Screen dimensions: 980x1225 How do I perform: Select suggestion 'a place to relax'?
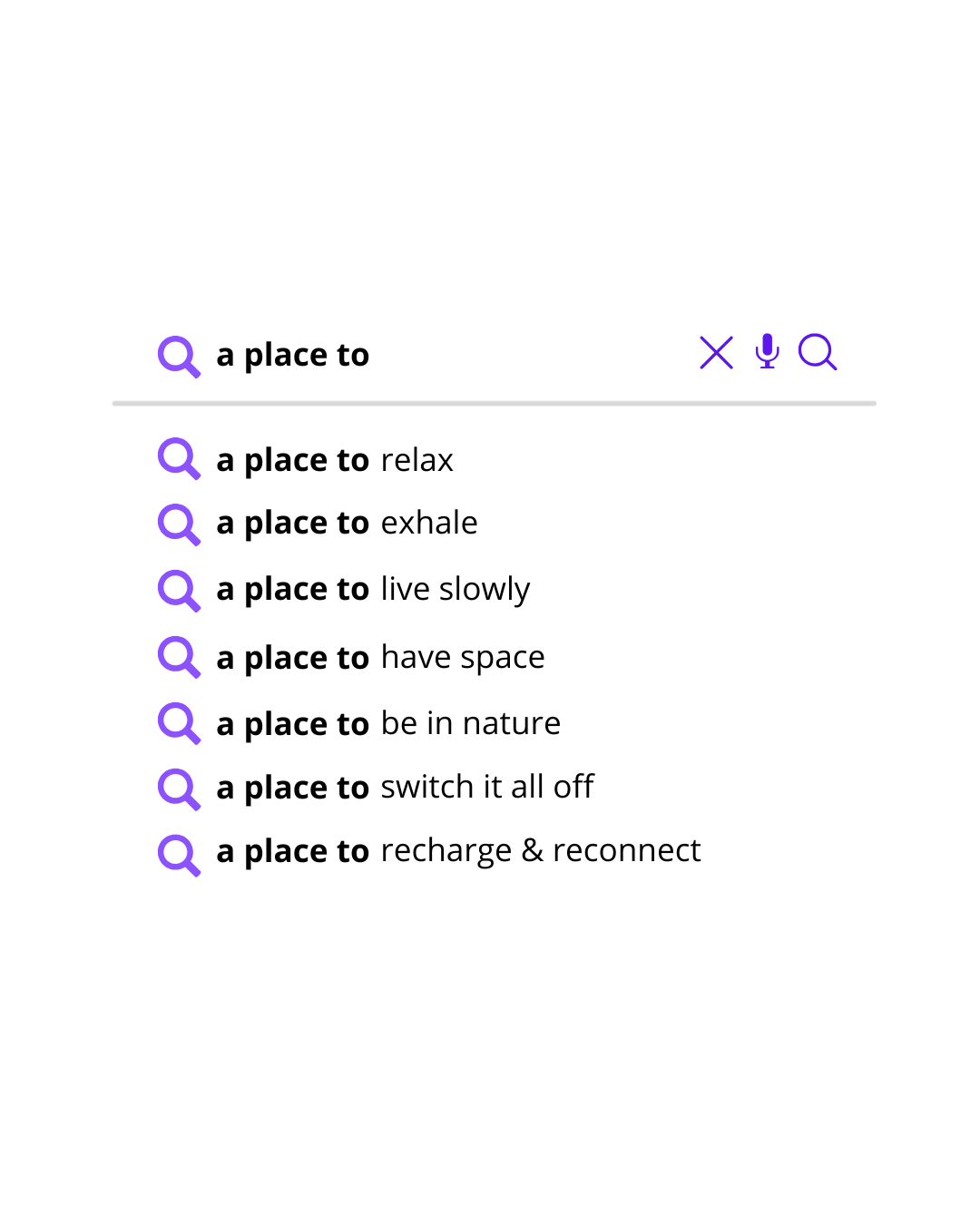click(334, 460)
